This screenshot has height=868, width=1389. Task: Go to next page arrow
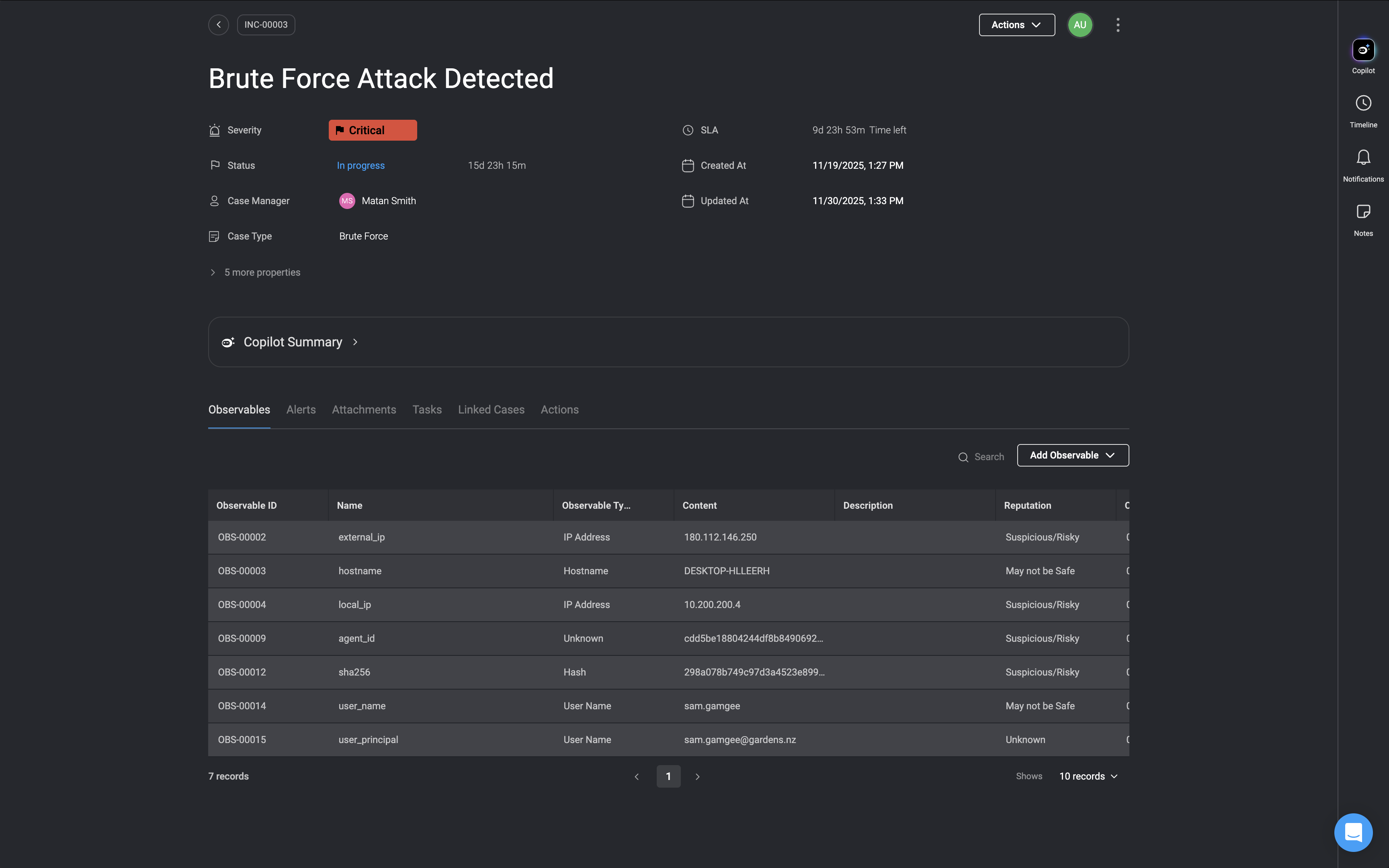point(697,776)
